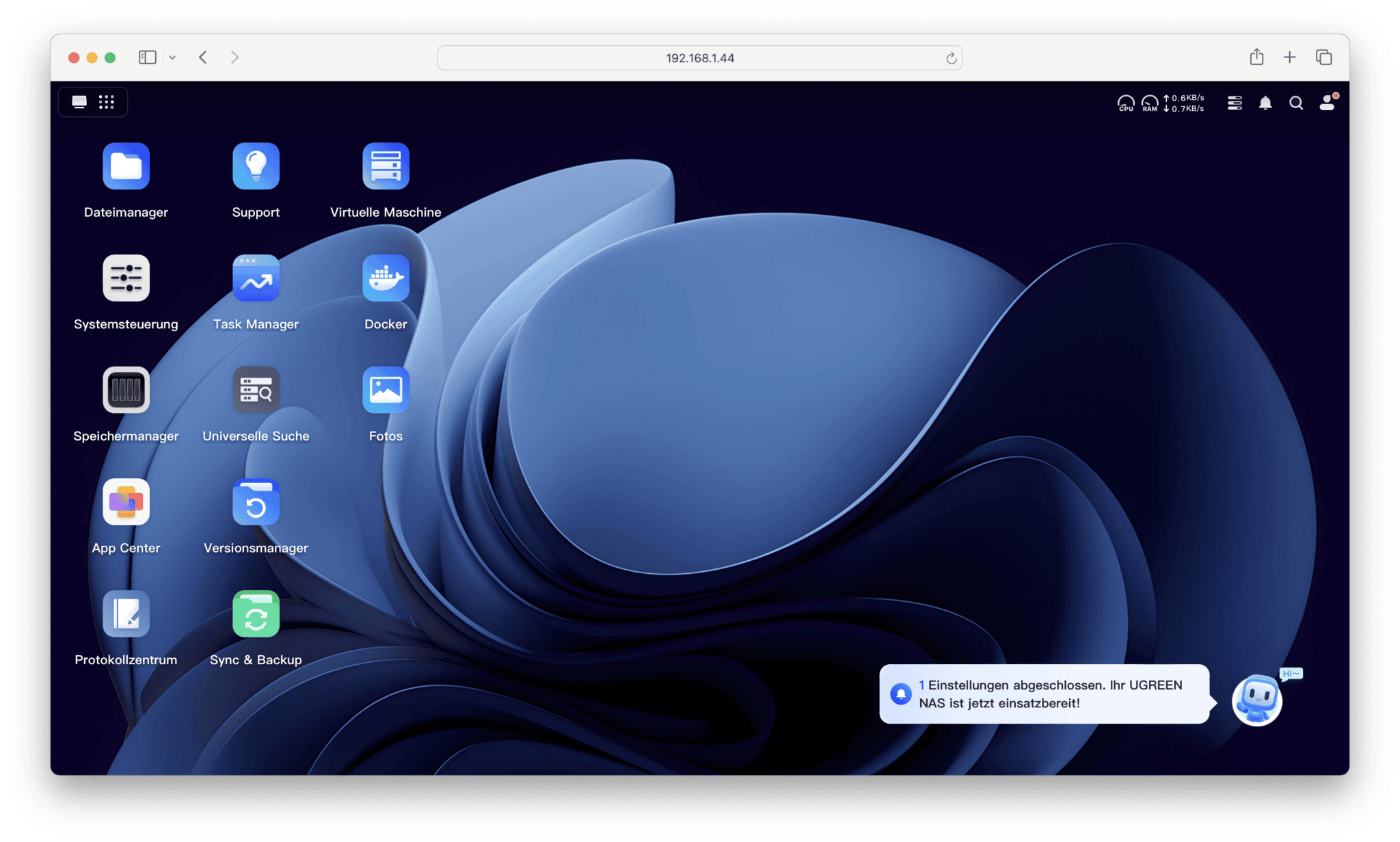The height and width of the screenshot is (842, 1400).
Task: Launch the Task Manager app
Action: [256, 278]
